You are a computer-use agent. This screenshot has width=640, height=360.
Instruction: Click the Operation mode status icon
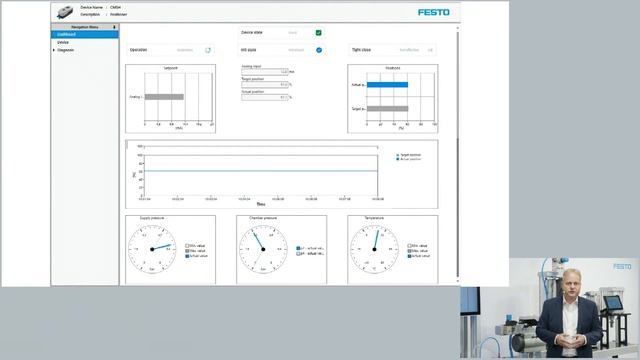[x=208, y=50]
